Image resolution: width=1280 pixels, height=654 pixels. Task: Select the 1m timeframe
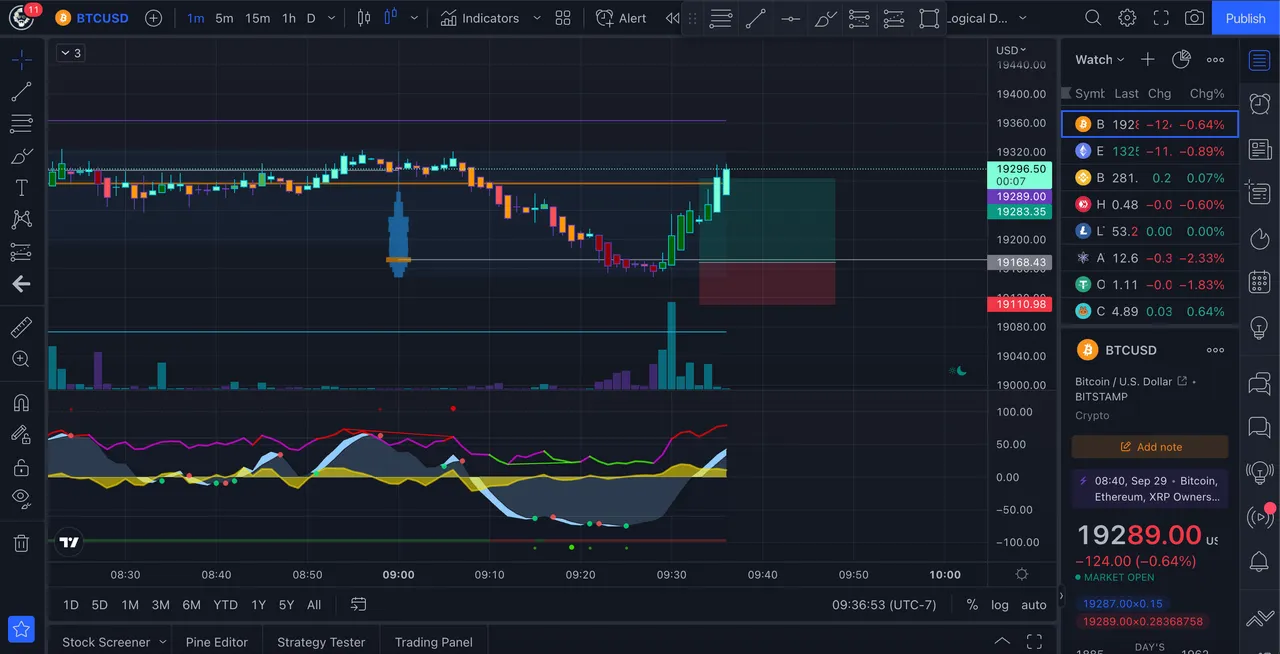tap(196, 18)
